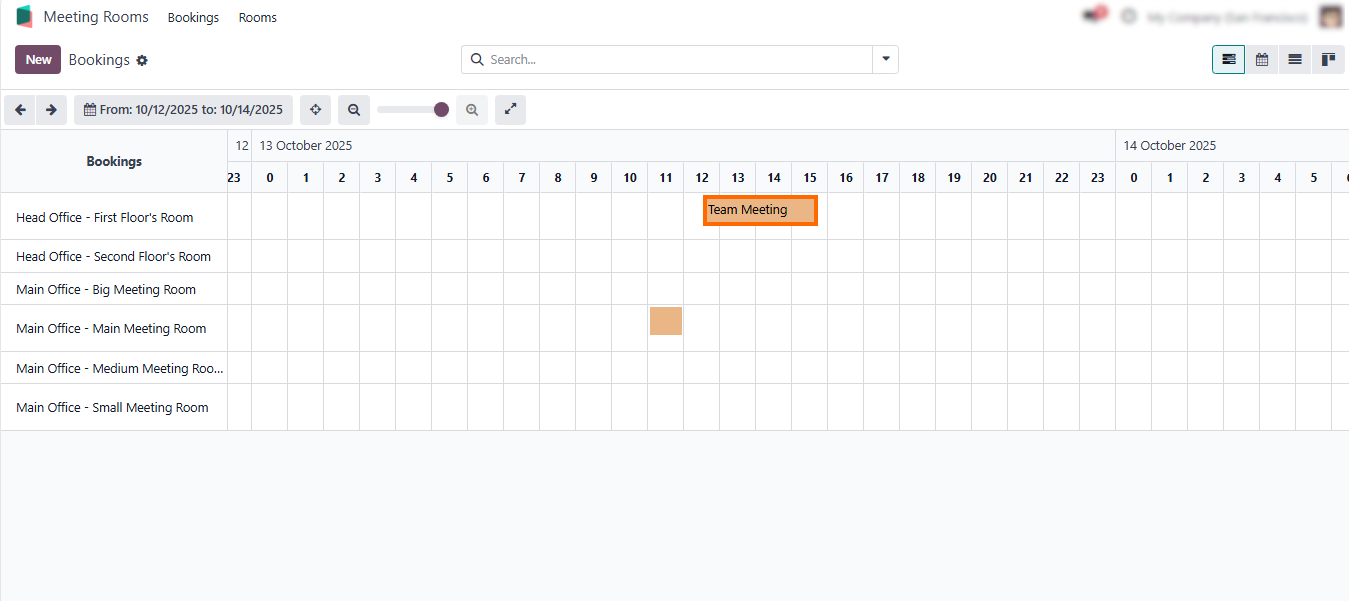This screenshot has height=601, width=1349.
Task: Expand the search options dropdown
Action: (x=886, y=59)
